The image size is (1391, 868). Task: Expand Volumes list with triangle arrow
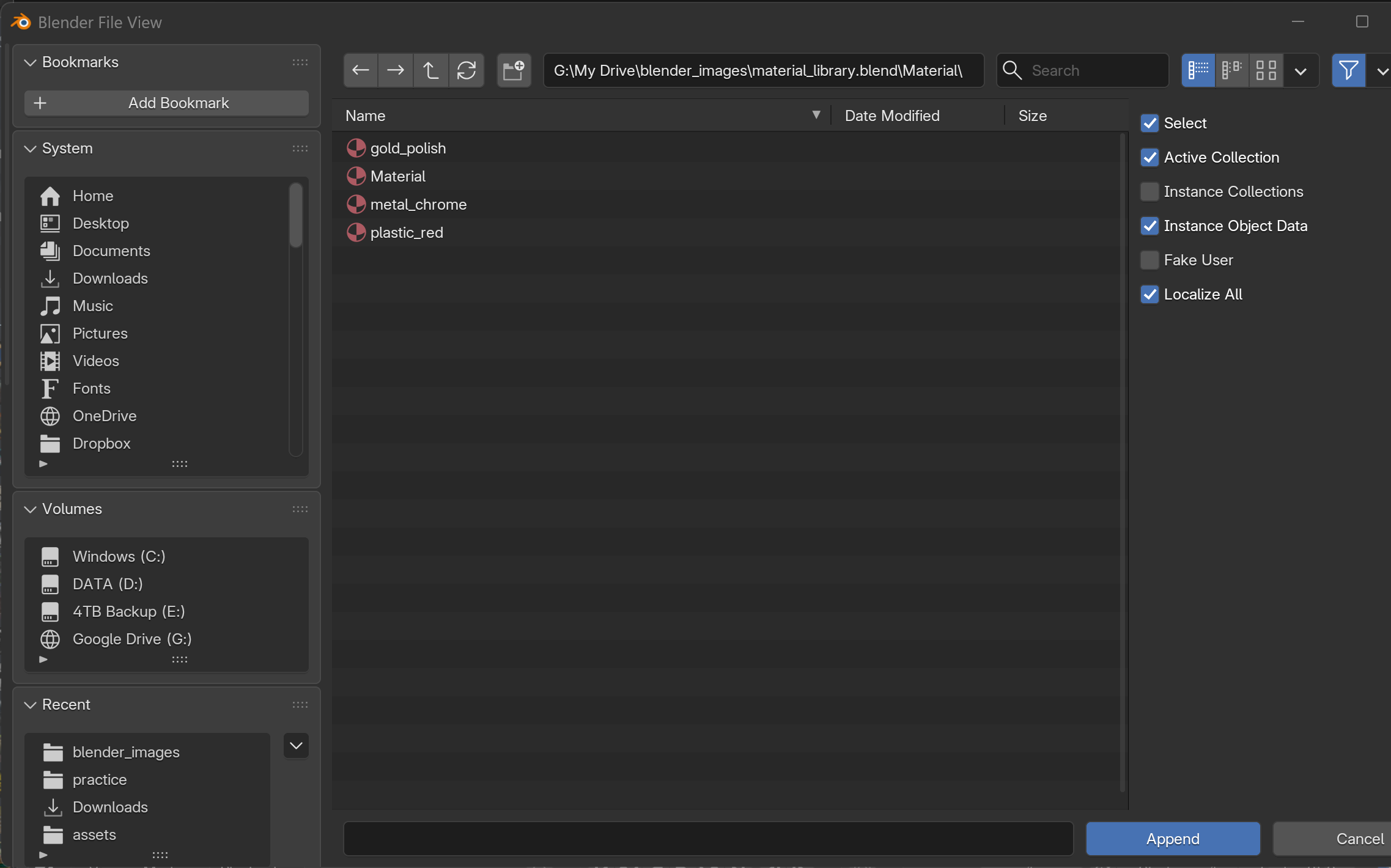[x=43, y=660]
